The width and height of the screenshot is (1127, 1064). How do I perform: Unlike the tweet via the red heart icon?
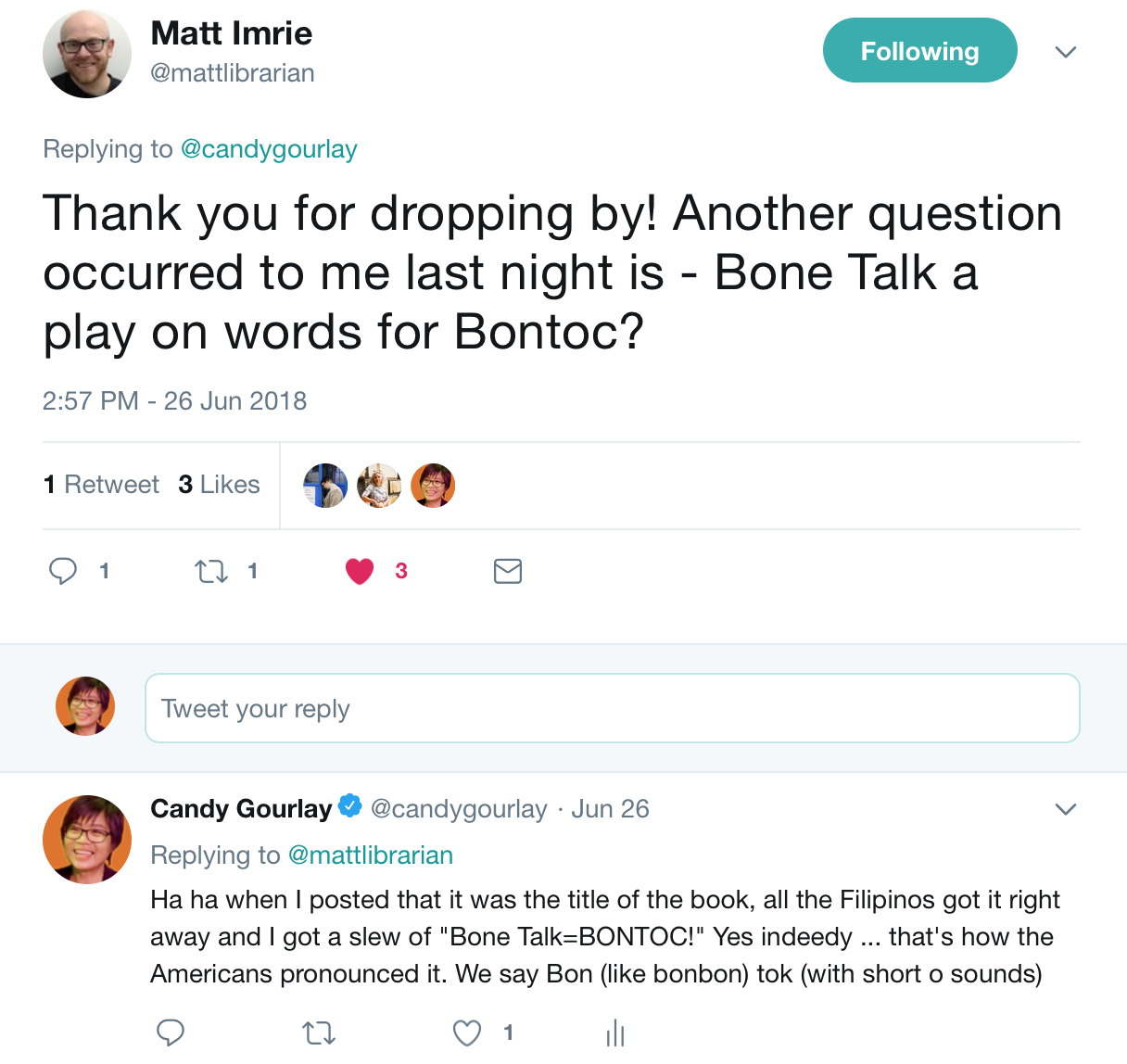coord(359,571)
